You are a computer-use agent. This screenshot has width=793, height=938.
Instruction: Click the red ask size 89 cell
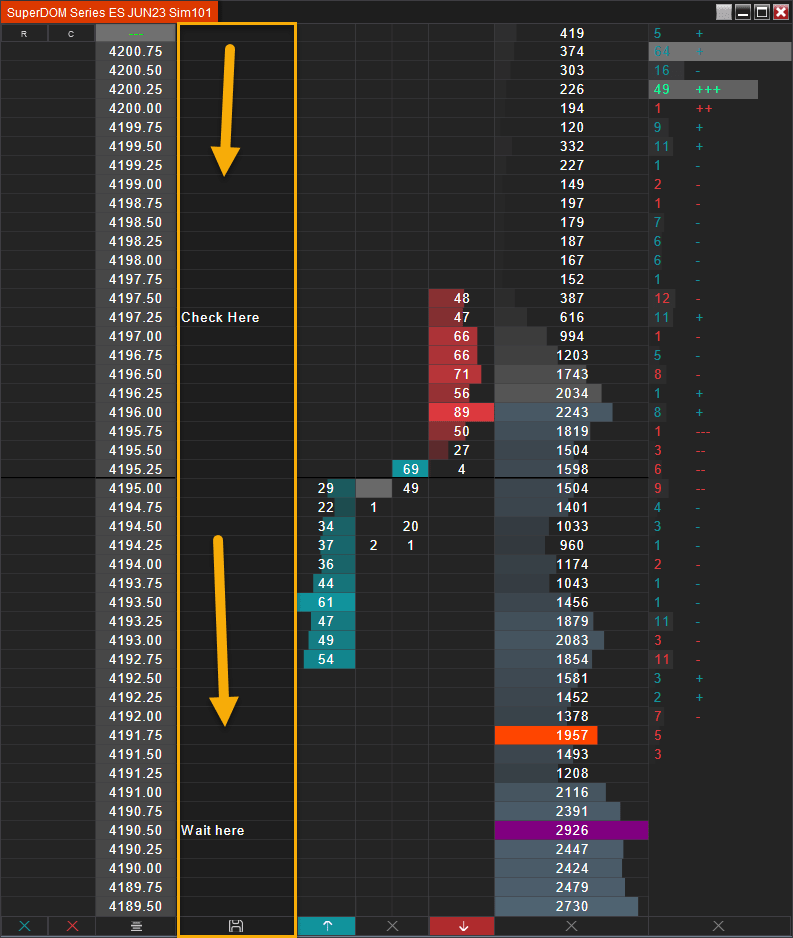pos(462,412)
